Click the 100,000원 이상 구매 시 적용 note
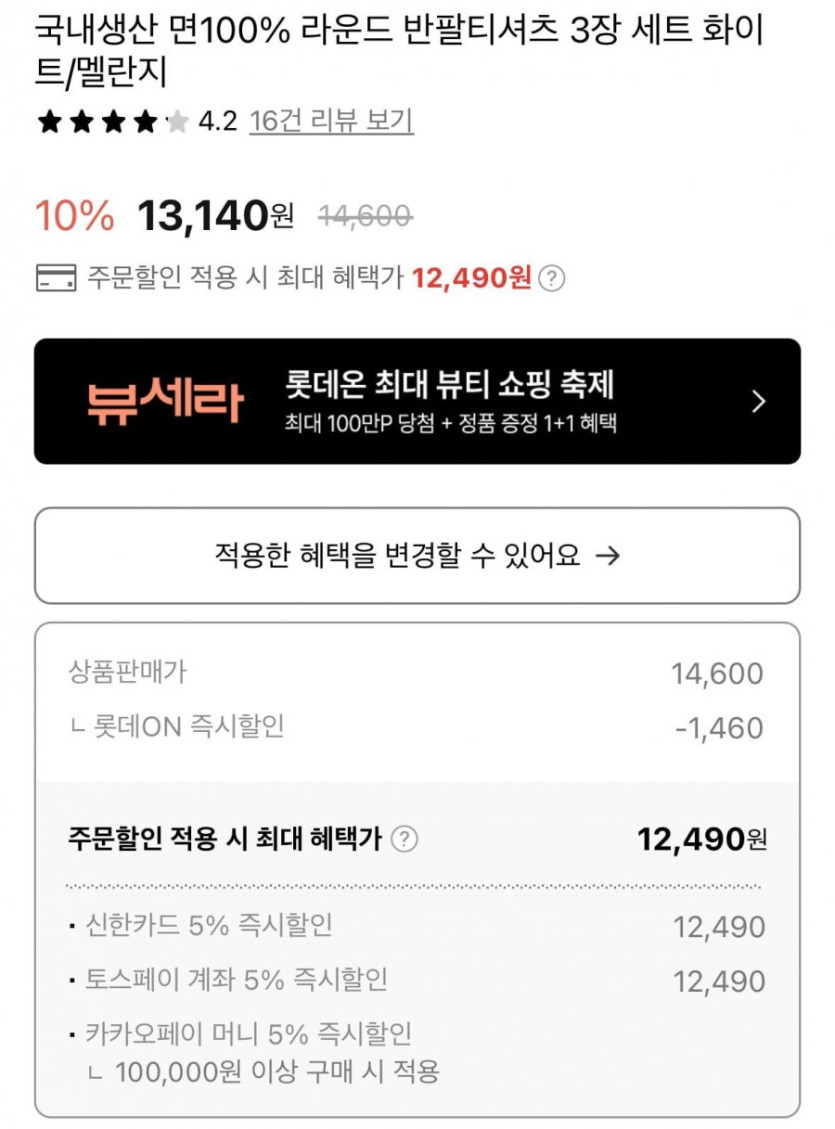This screenshot has height=1129, width=835. (277, 1073)
